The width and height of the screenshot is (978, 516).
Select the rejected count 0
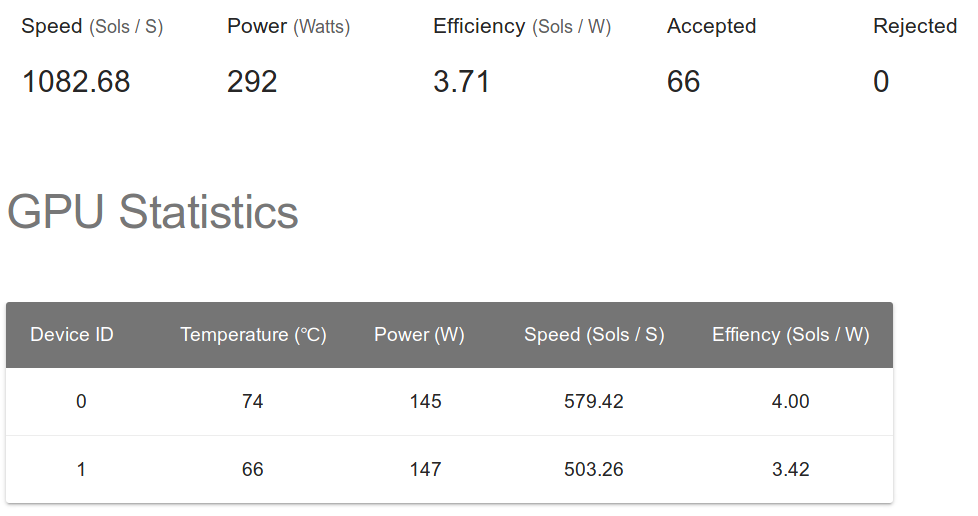[881, 82]
